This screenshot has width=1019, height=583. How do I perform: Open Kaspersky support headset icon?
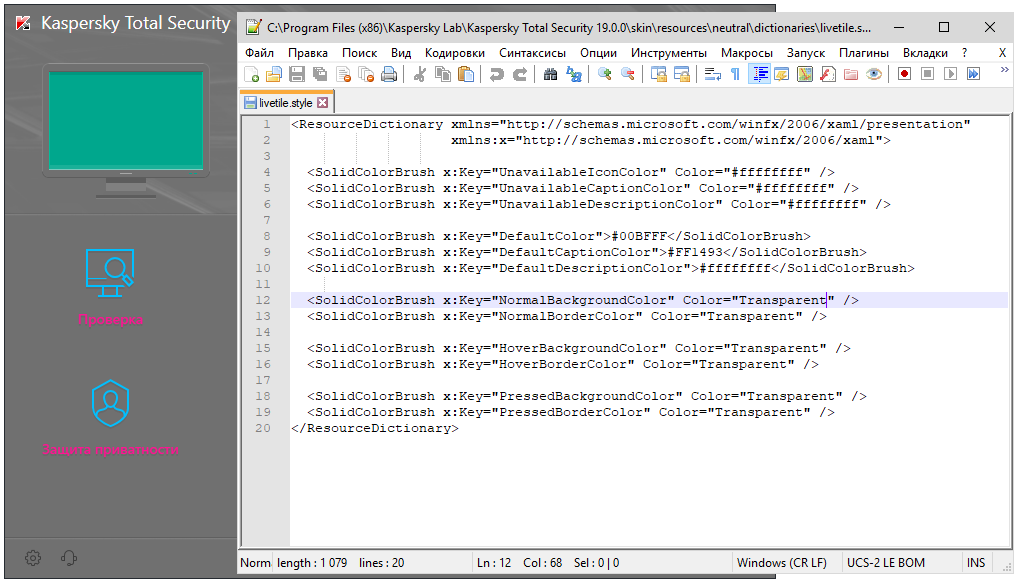68,558
